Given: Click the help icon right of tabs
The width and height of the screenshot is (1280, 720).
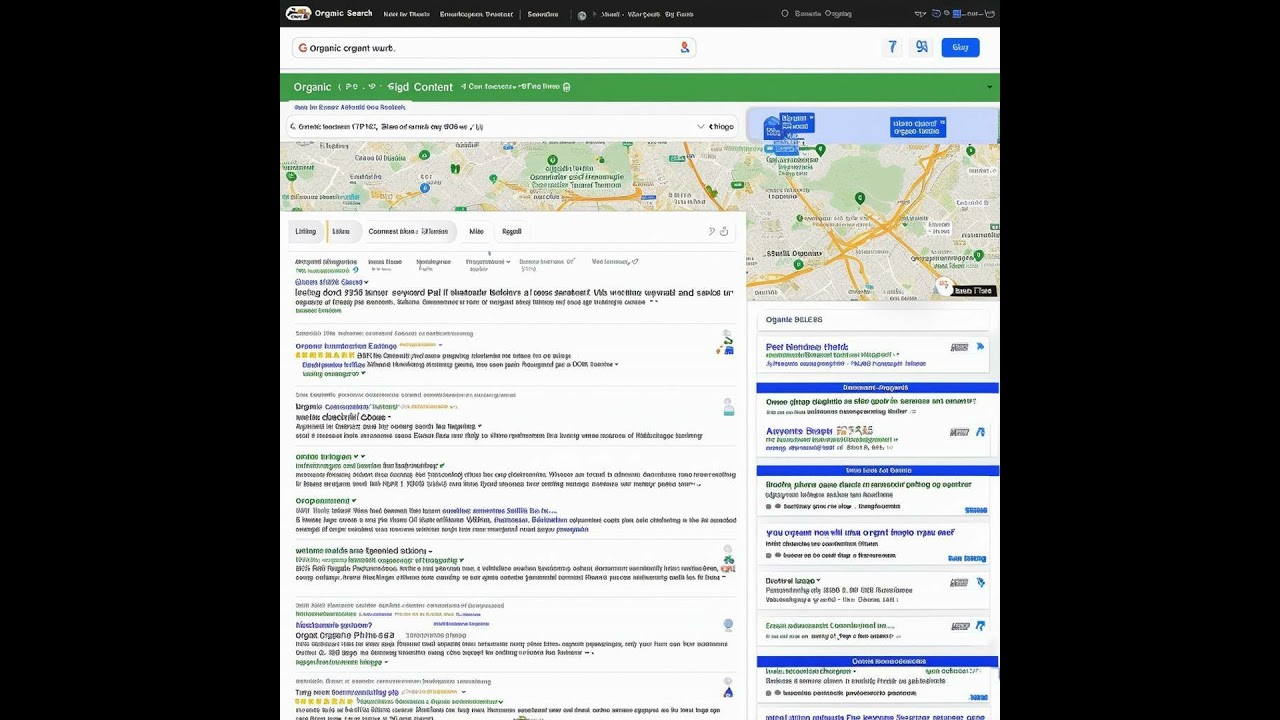Looking at the screenshot, I should (x=724, y=231).
